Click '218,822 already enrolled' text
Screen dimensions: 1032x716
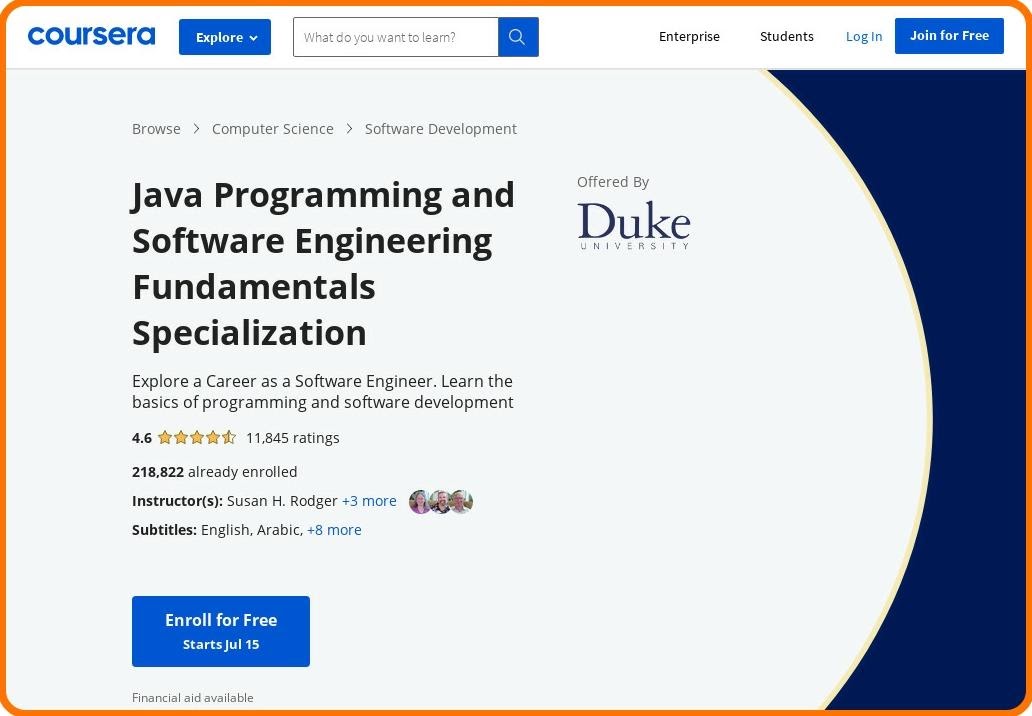215,472
